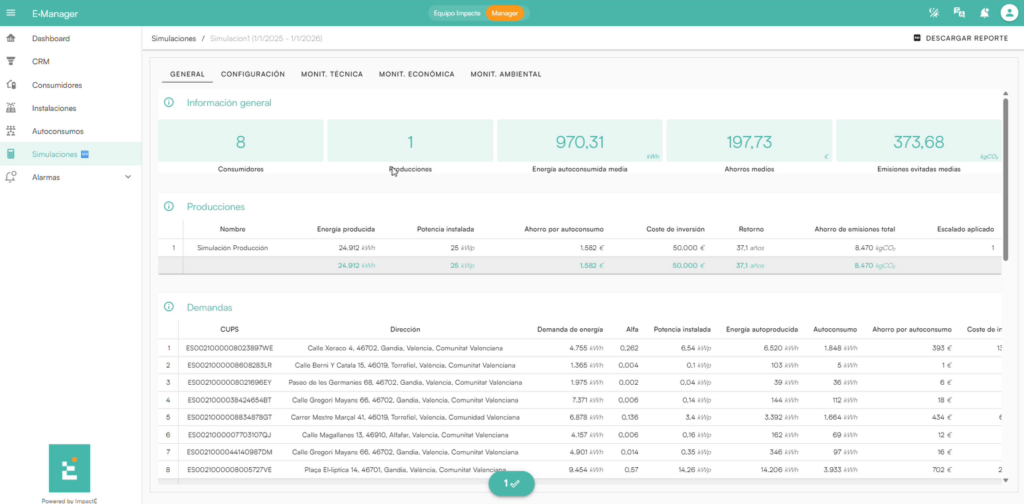Open Consumidores in the sidebar

pyautogui.click(x=56, y=85)
